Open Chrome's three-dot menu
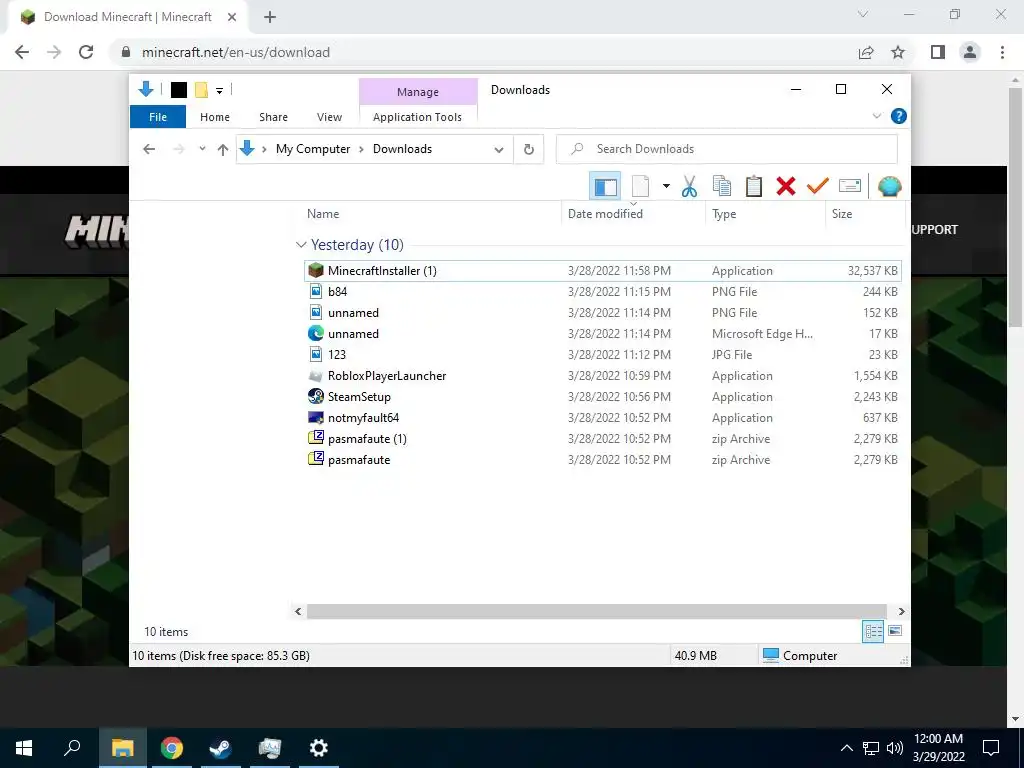The image size is (1024, 768). pos(1002,52)
